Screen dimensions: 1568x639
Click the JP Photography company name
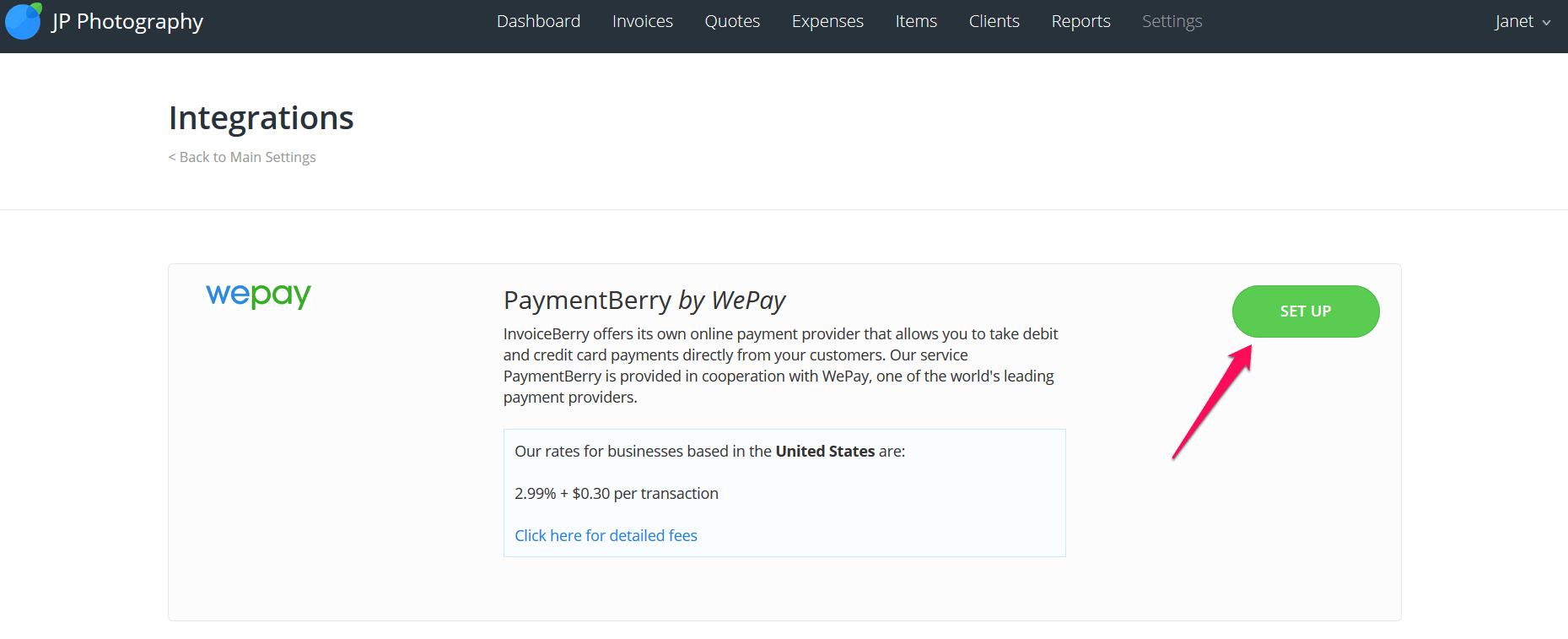tap(127, 22)
